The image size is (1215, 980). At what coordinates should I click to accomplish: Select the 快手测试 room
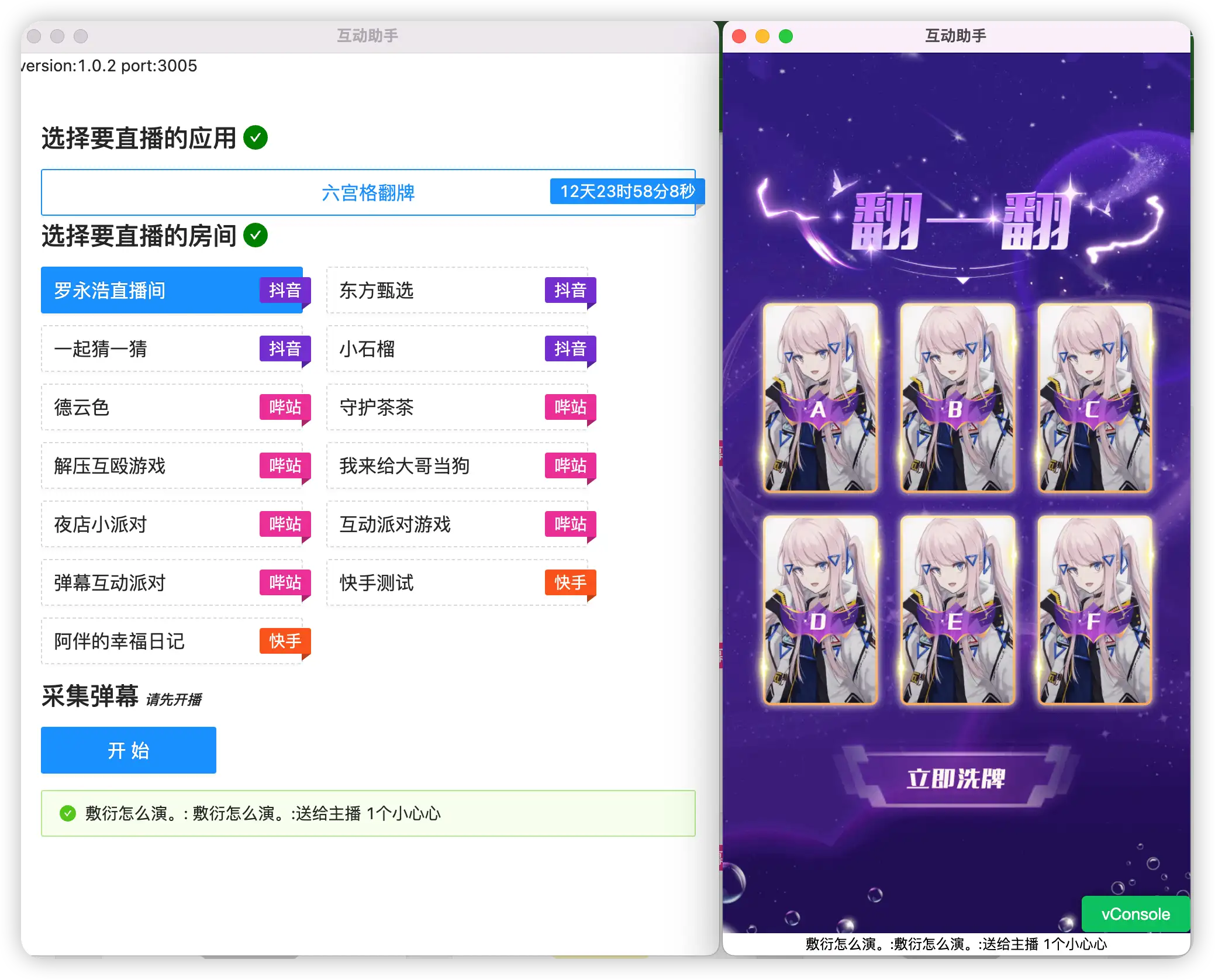[x=457, y=582]
